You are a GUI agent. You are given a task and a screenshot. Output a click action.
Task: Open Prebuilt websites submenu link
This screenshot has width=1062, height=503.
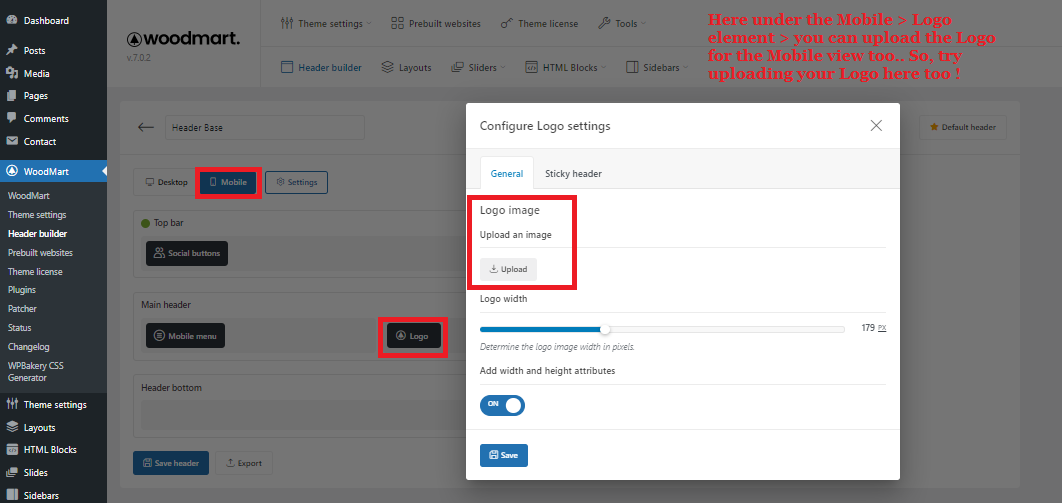pos(41,253)
